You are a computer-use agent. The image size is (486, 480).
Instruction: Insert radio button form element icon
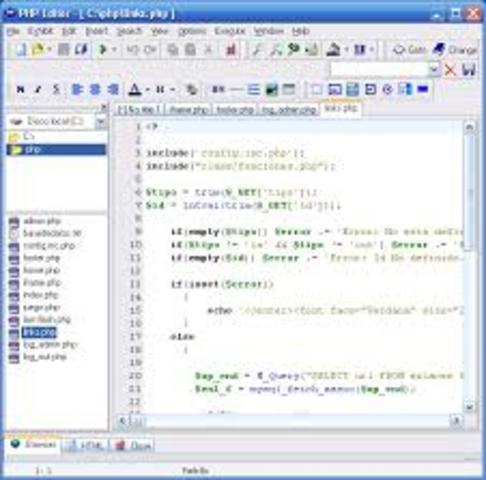coord(388,89)
